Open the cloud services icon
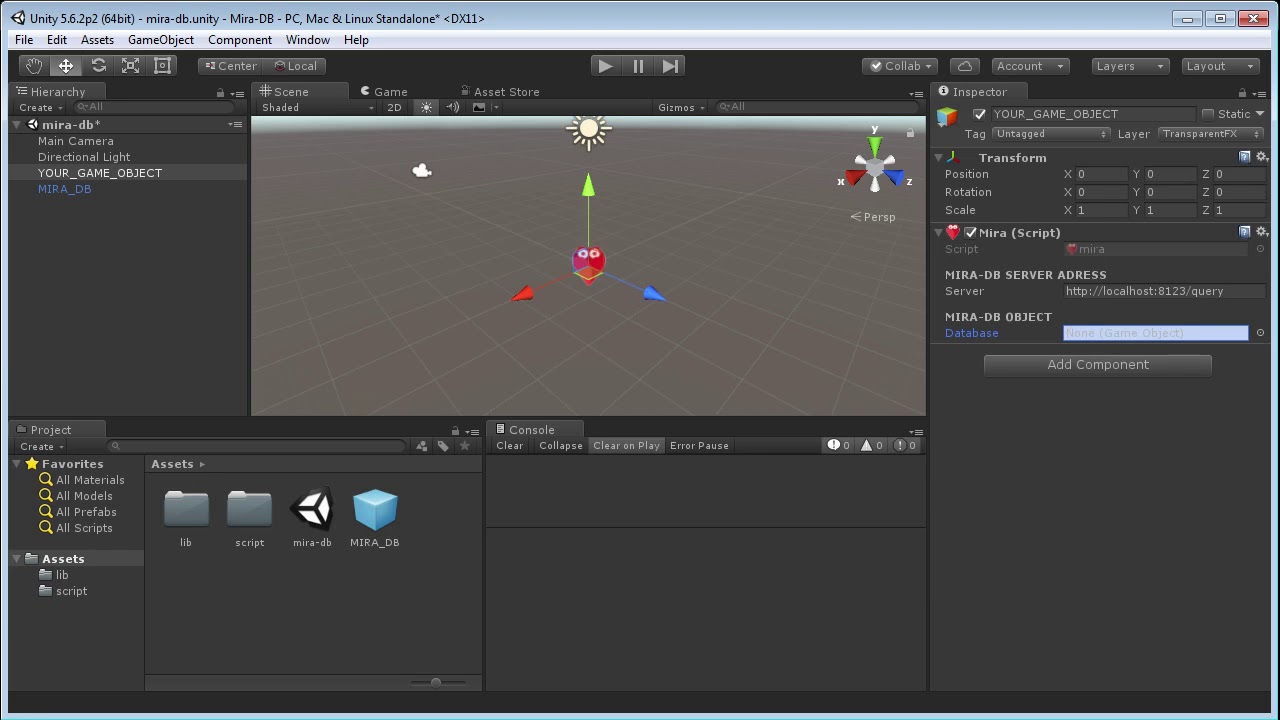The image size is (1280, 720). pyautogui.click(x=965, y=66)
